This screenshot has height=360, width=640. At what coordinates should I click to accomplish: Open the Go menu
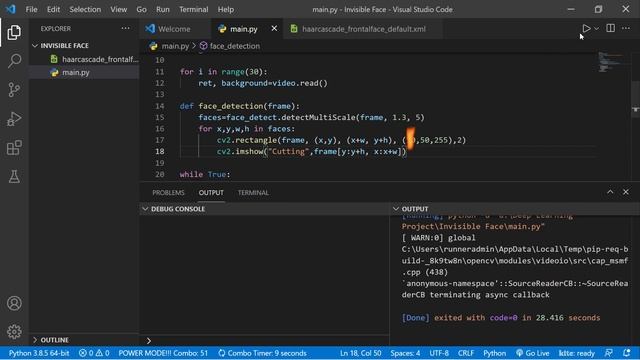142,9
